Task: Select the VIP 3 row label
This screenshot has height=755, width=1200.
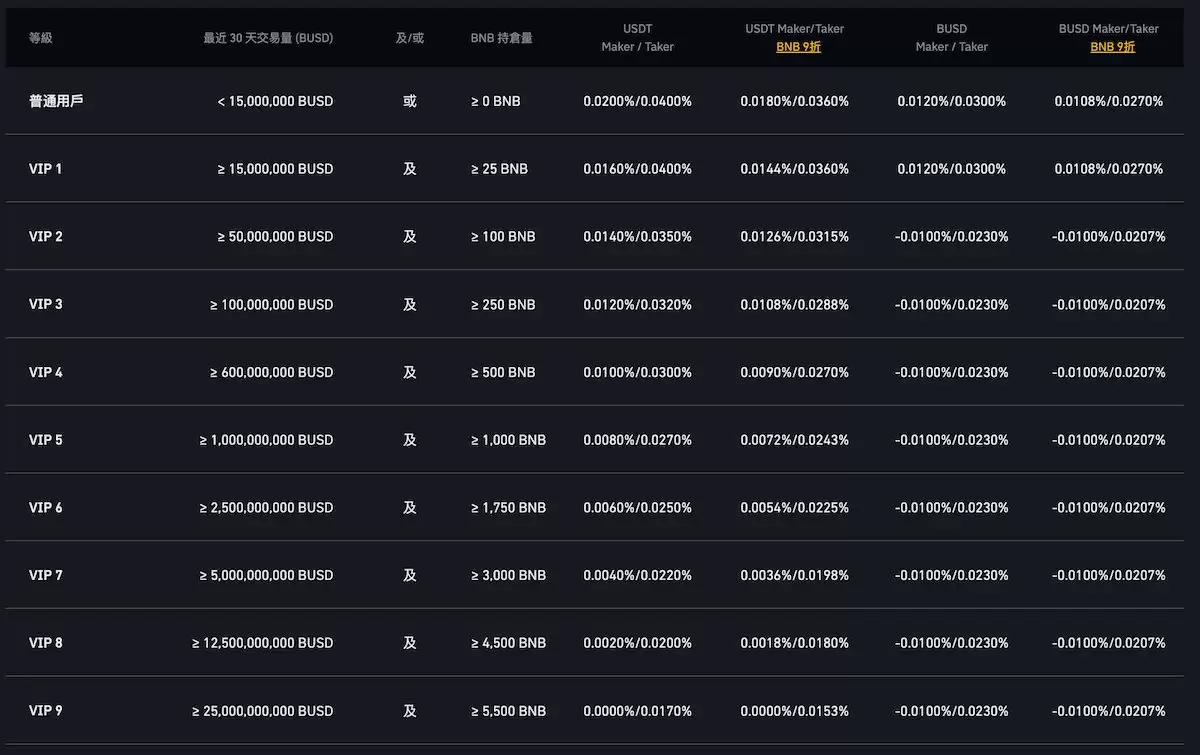Action: pos(46,304)
